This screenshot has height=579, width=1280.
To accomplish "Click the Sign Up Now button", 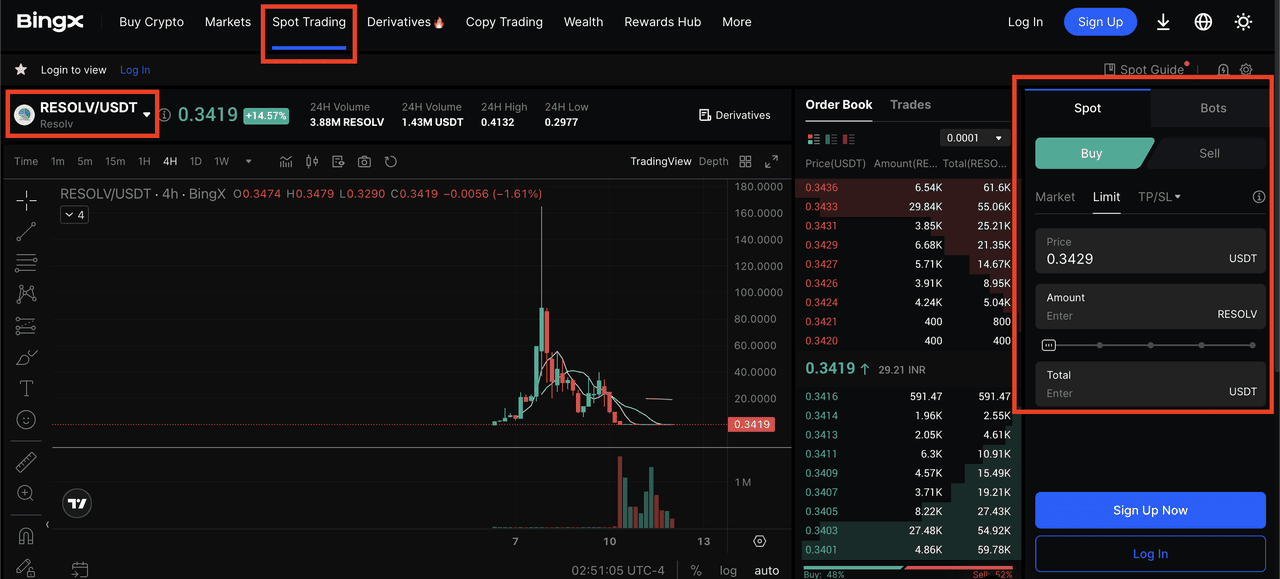I will pyautogui.click(x=1150, y=510).
